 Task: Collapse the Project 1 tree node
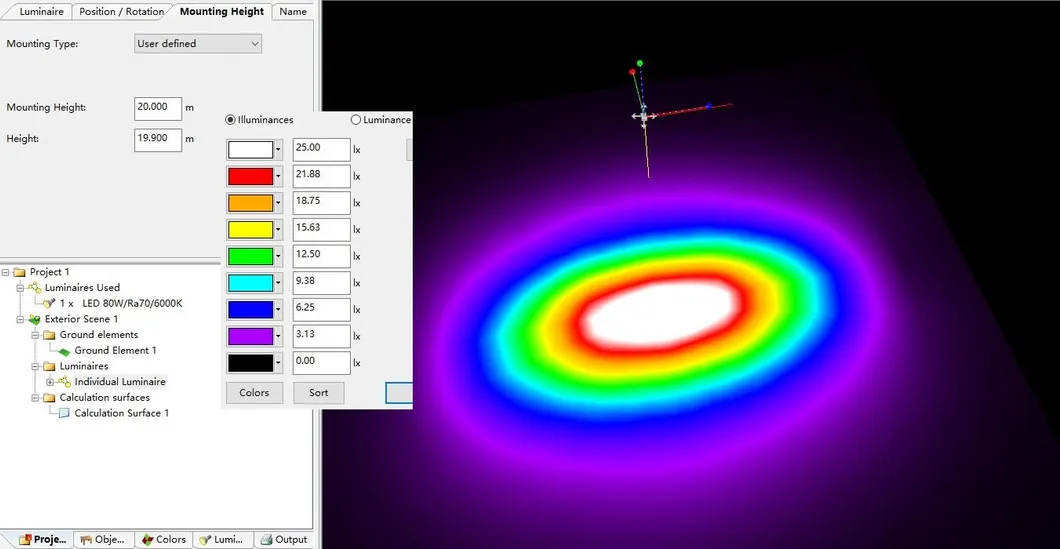[x=5, y=272]
